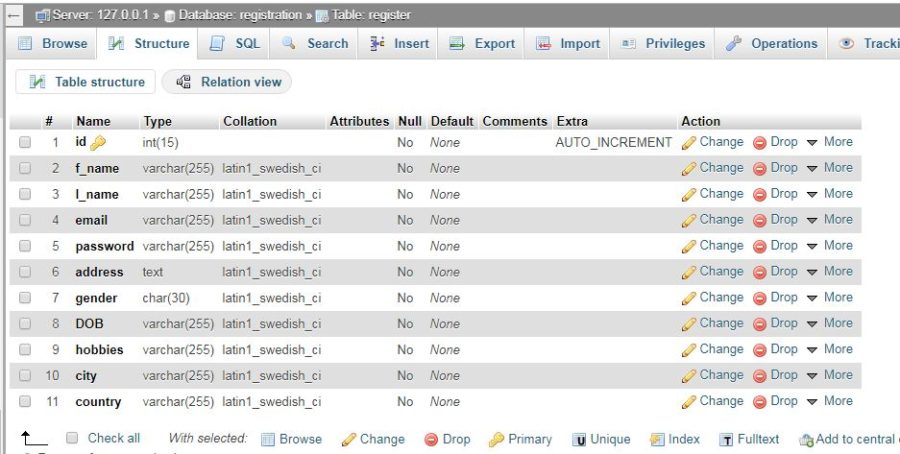Click the Relation view button
Viewport: 900px width, 454px height.
pos(228,82)
